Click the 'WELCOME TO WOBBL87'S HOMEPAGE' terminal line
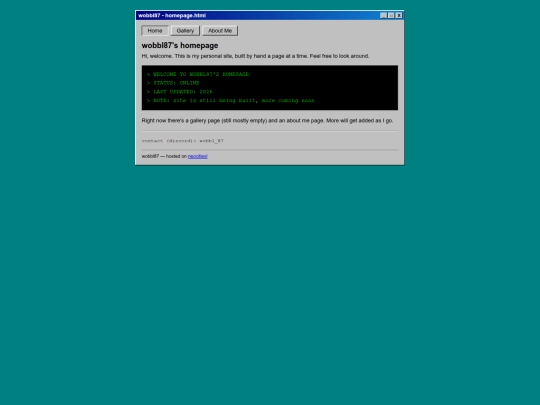 (198, 74)
